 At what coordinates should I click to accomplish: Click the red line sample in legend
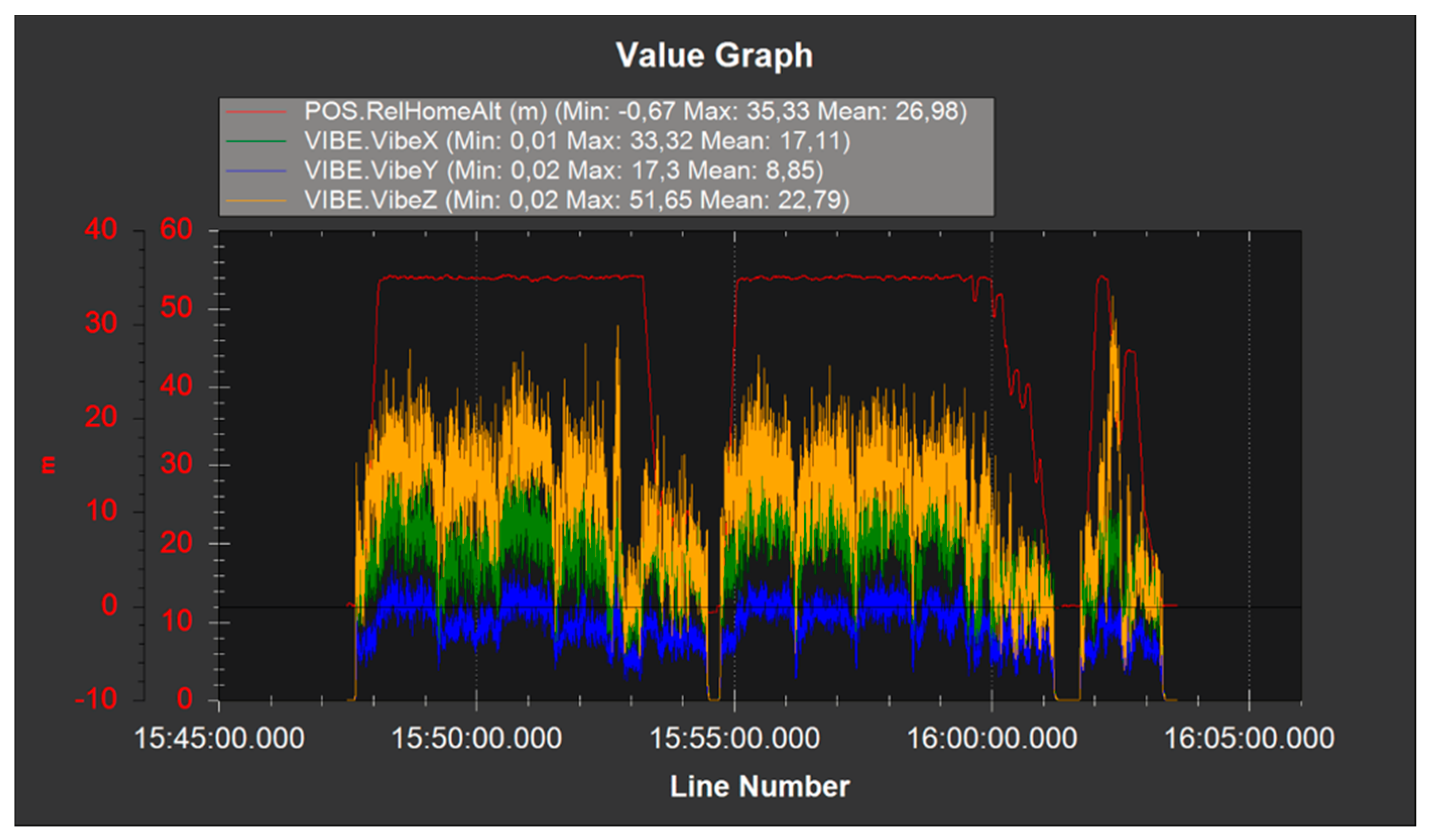pyautogui.click(x=256, y=112)
